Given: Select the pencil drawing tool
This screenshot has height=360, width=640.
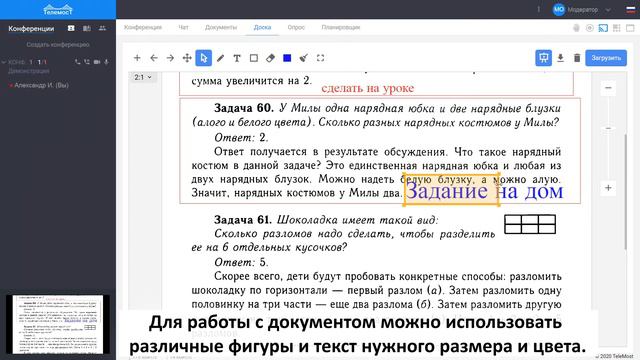Looking at the screenshot, I should [x=220, y=58].
